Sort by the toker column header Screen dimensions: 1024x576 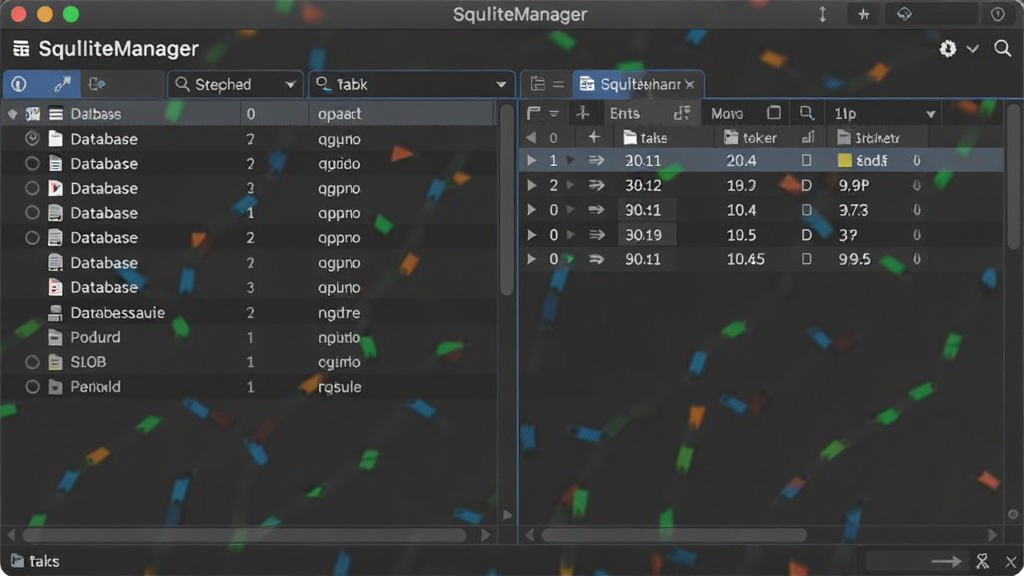coord(750,138)
